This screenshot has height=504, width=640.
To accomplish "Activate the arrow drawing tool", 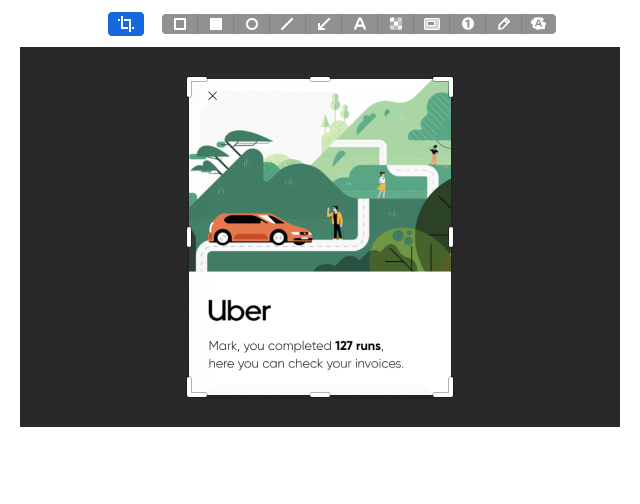I will (324, 24).
